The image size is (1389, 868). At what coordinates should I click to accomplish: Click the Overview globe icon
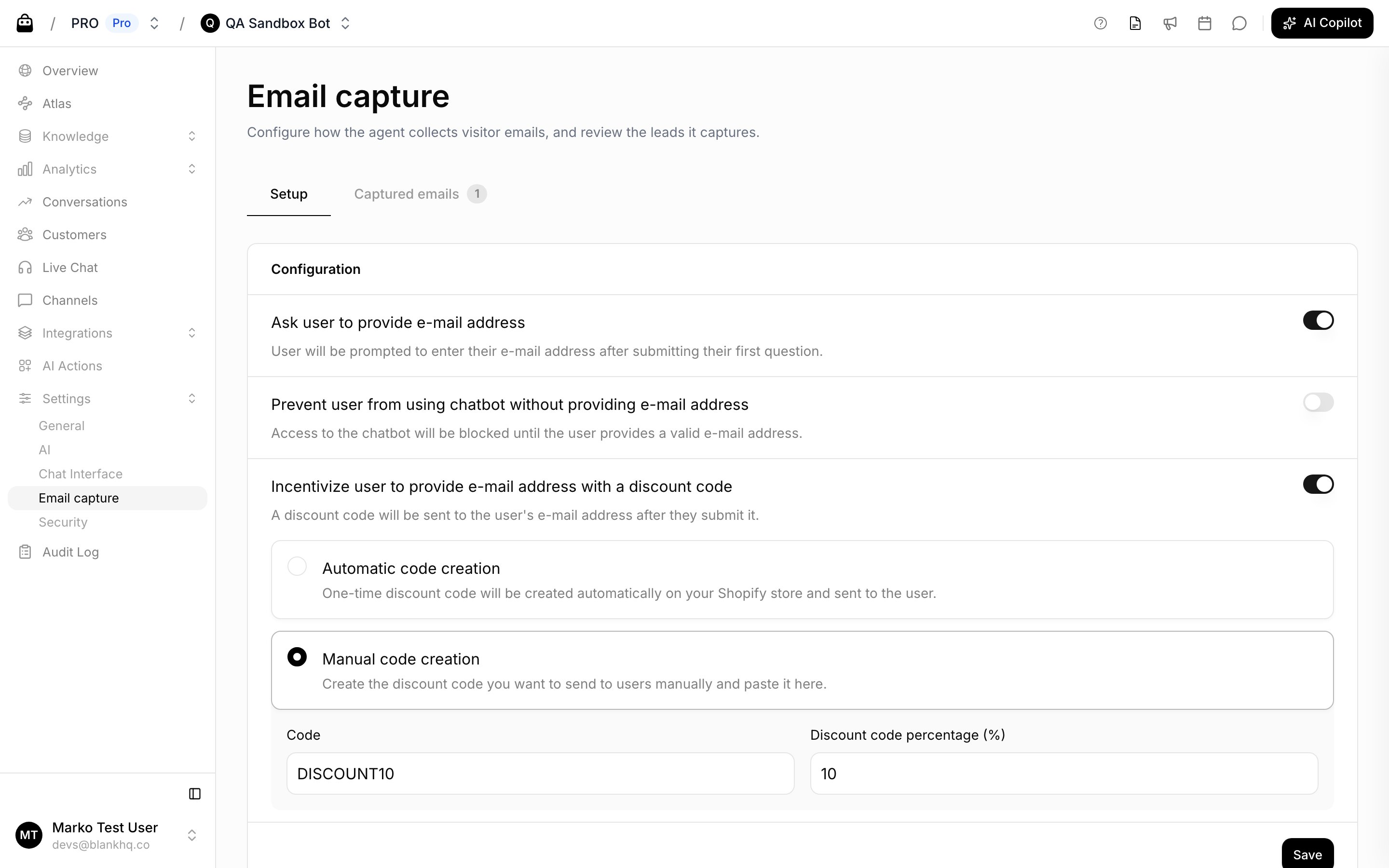point(25,70)
